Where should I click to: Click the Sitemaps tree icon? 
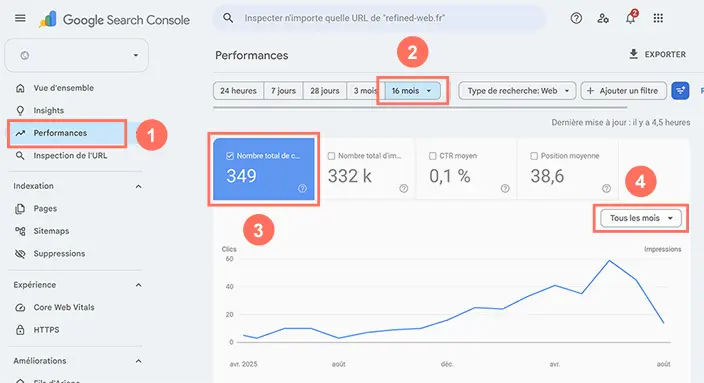(20, 231)
